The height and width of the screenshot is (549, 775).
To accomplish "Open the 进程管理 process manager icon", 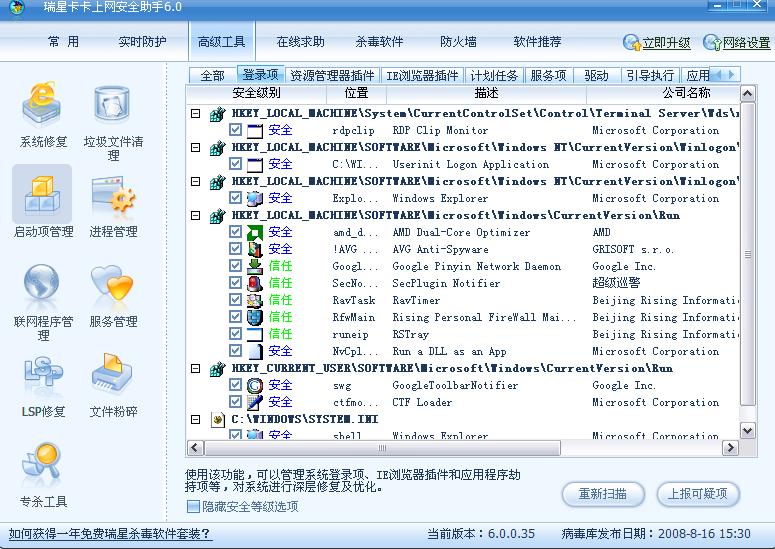I will (x=113, y=196).
